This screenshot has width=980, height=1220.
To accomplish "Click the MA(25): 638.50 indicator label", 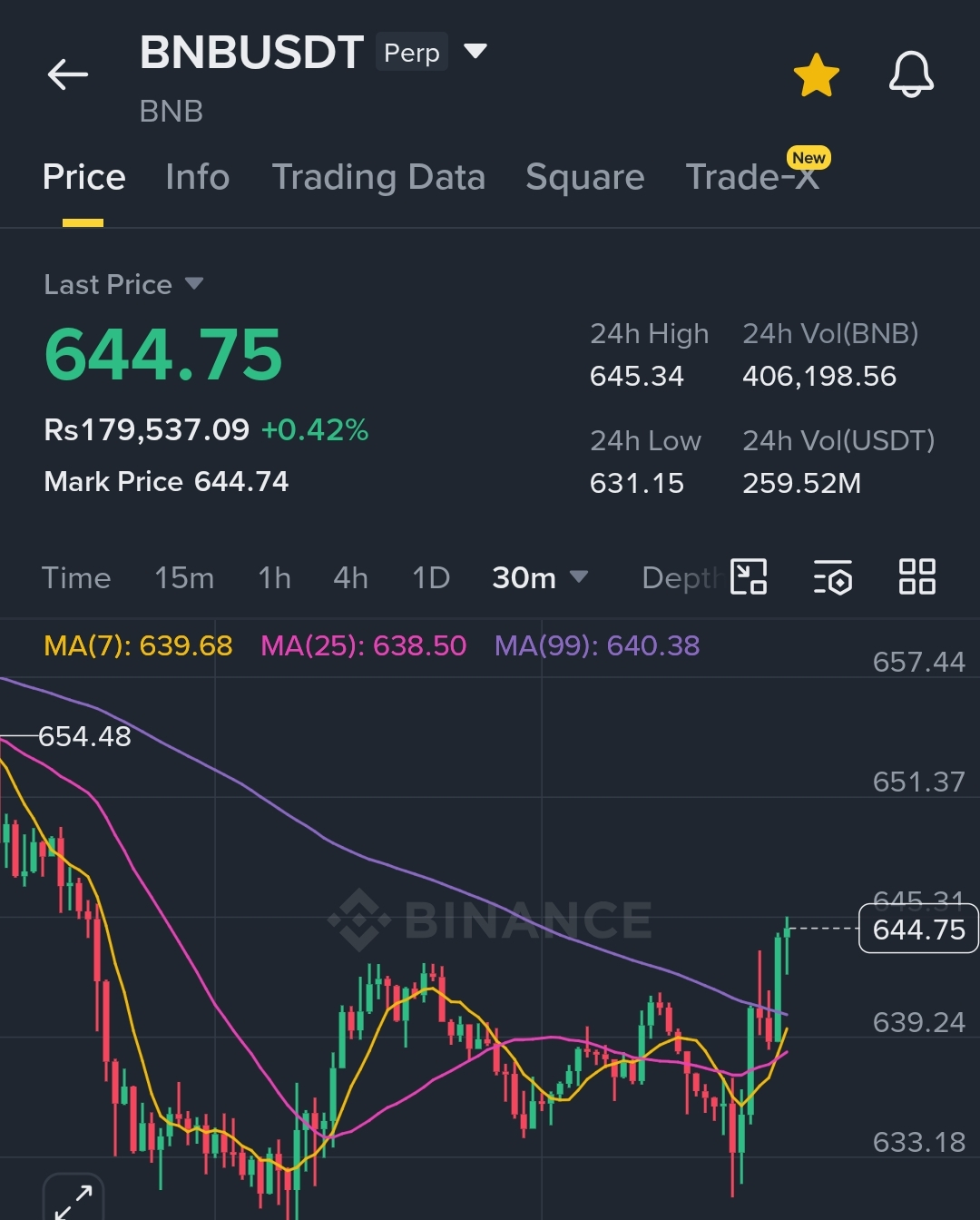I will coord(363,645).
